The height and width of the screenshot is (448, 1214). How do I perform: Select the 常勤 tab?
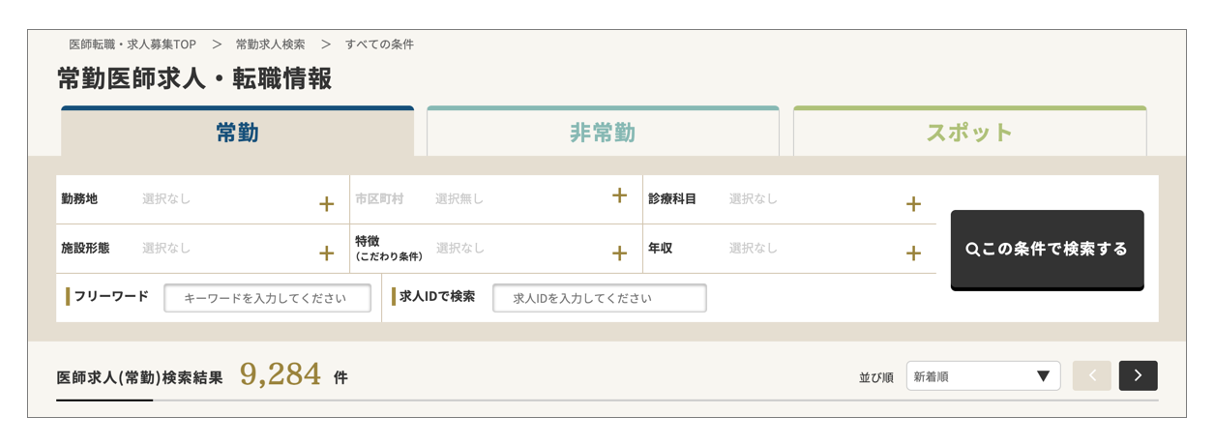[237, 131]
